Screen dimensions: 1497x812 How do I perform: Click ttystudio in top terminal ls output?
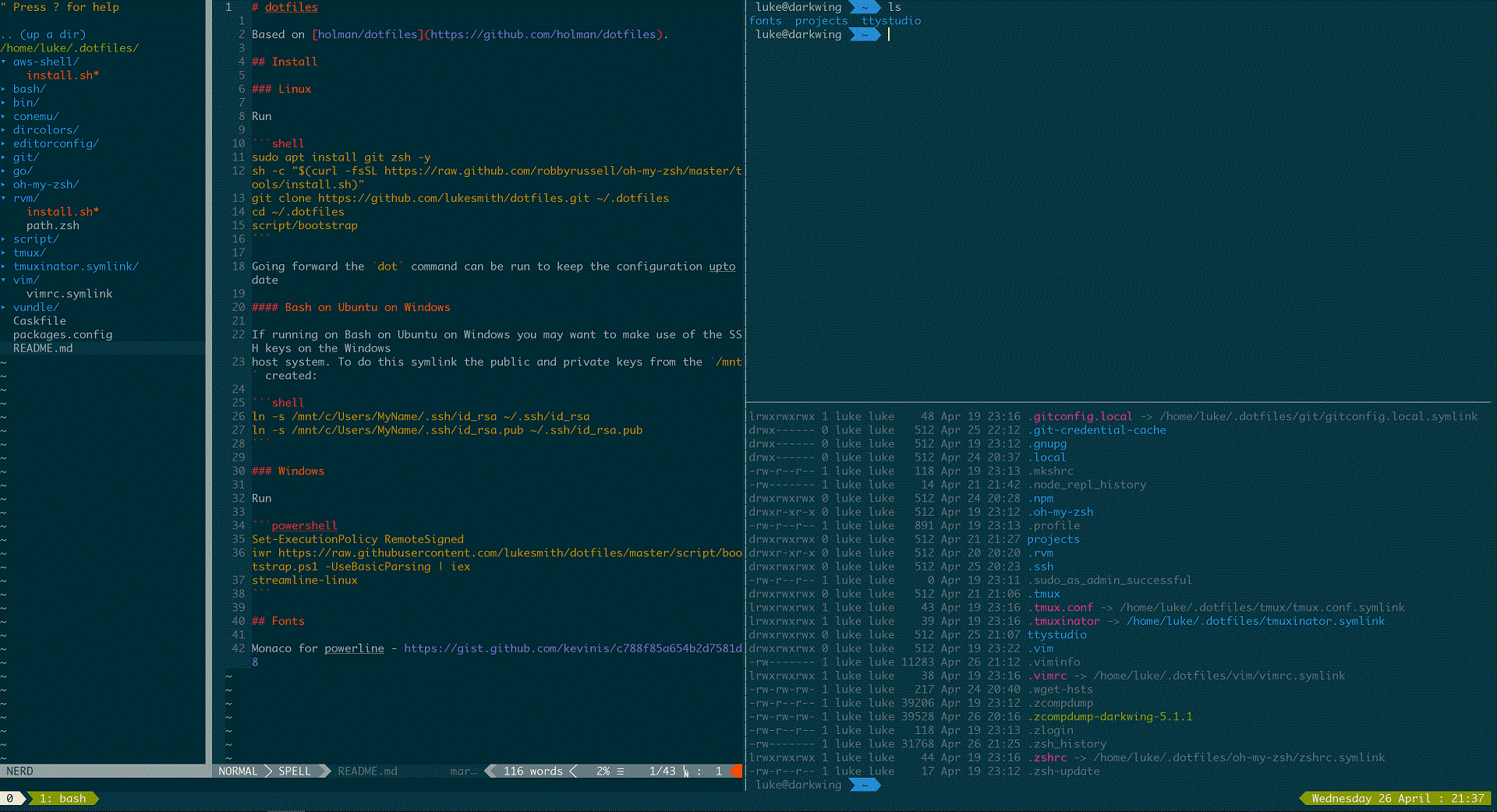click(x=891, y=20)
